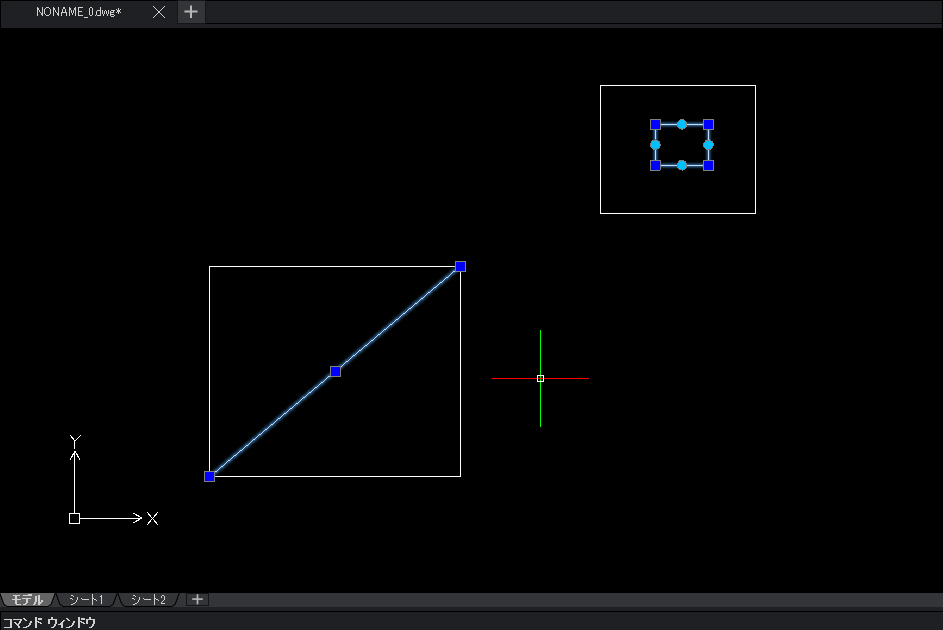The image size is (943, 630).
Task: Switch to the シート2 layout tab
Action: coord(148,599)
